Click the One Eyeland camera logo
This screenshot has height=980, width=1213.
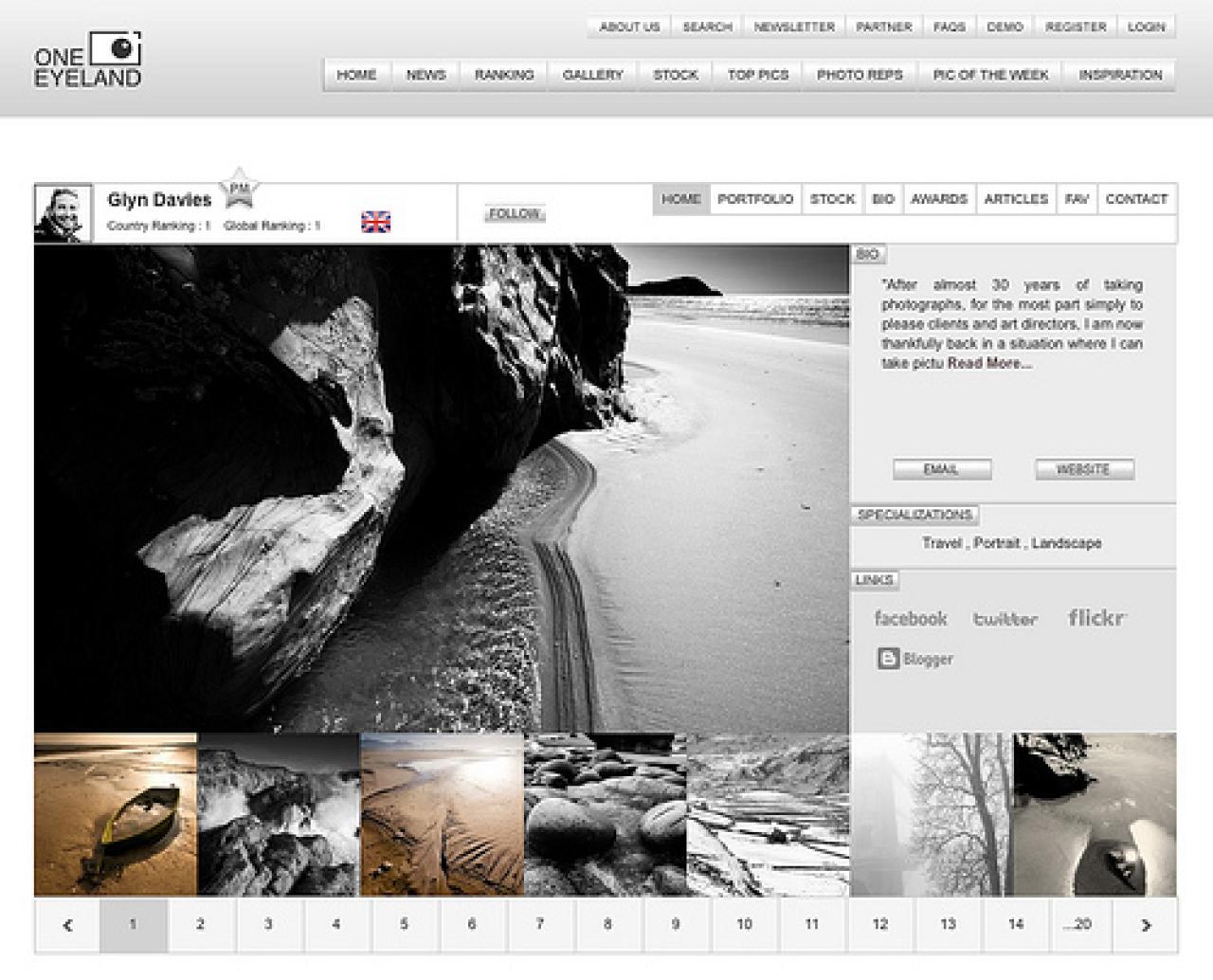tap(88, 60)
